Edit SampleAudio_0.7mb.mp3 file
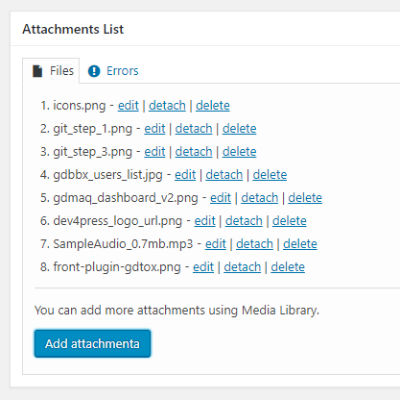Viewport: 400px width, 400px height. (x=215, y=244)
